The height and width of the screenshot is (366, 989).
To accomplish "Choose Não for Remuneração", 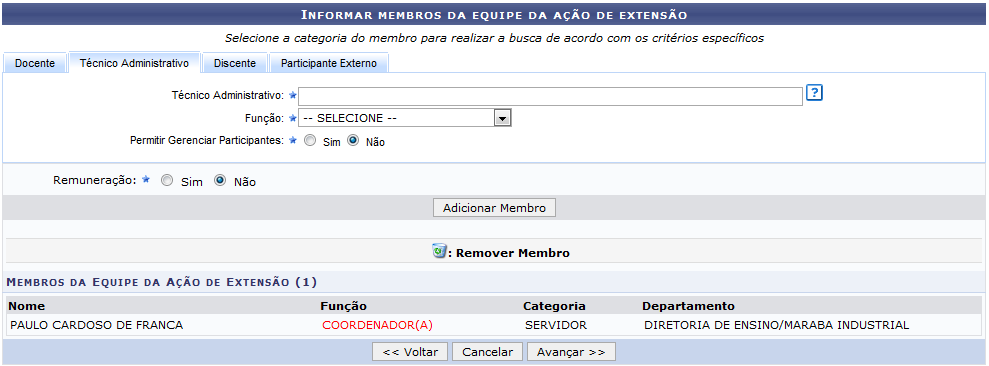I will [x=219, y=180].
